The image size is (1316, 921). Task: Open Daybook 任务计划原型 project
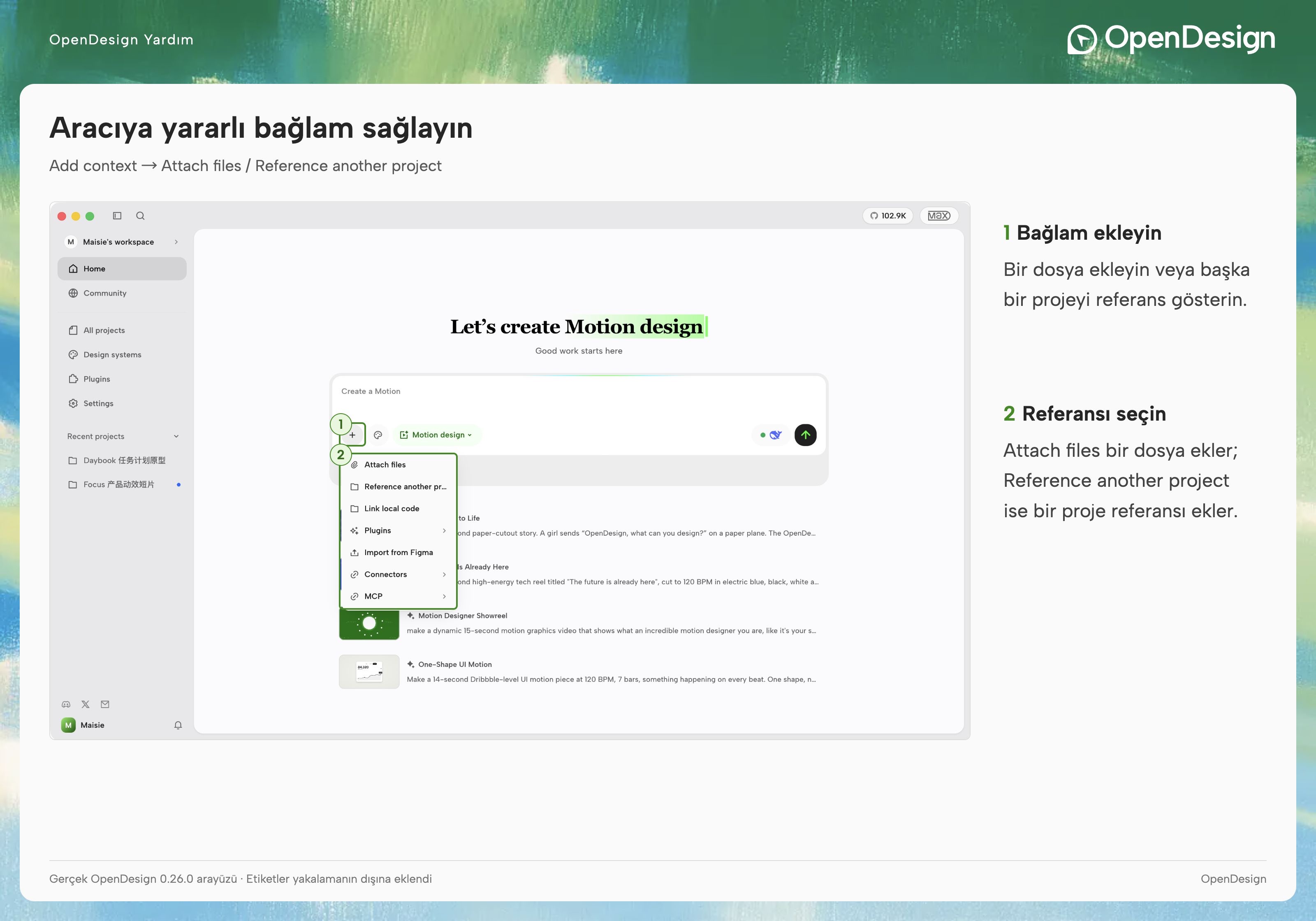click(122, 460)
